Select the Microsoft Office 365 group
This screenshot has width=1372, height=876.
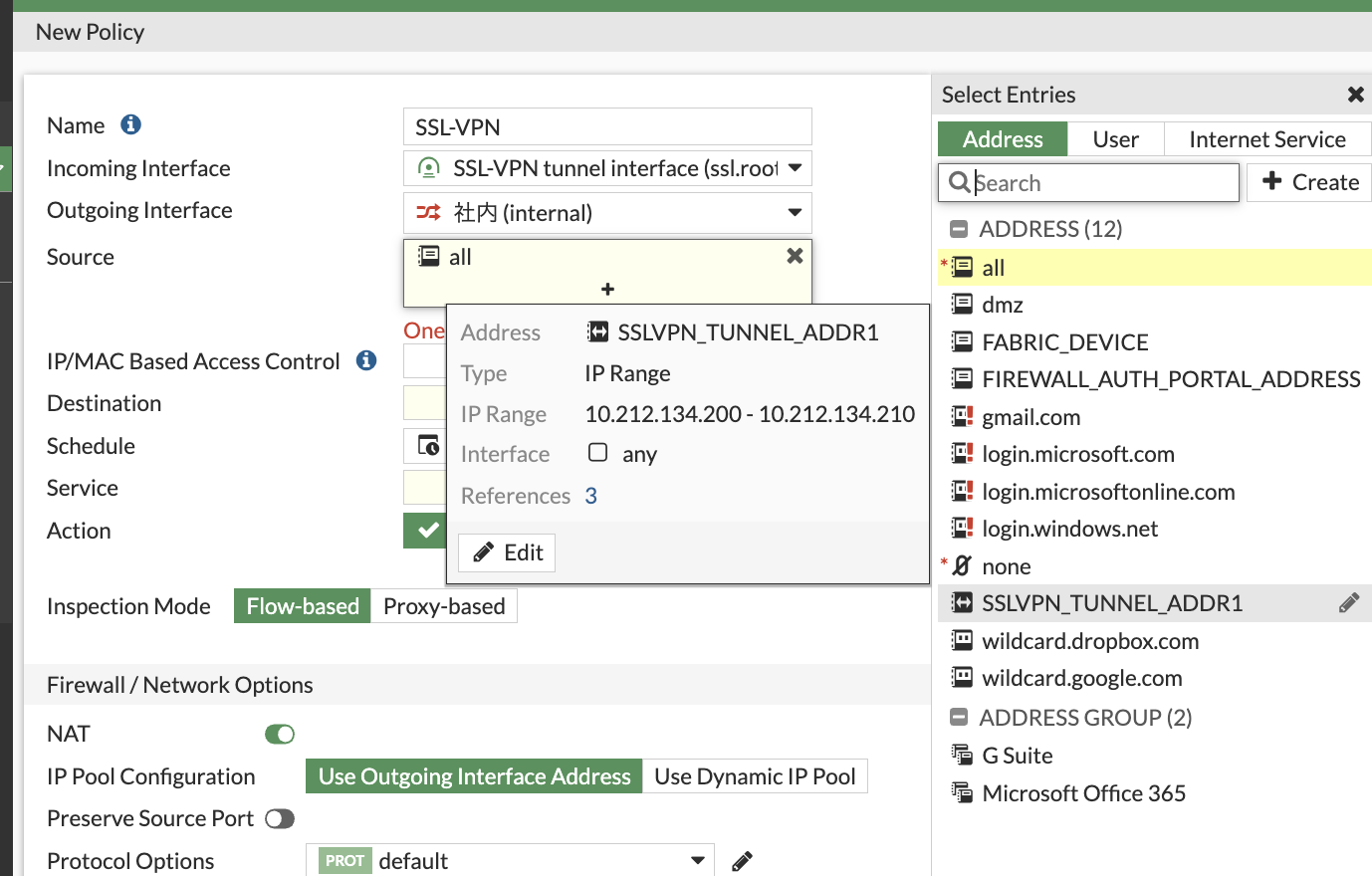(1154, 793)
